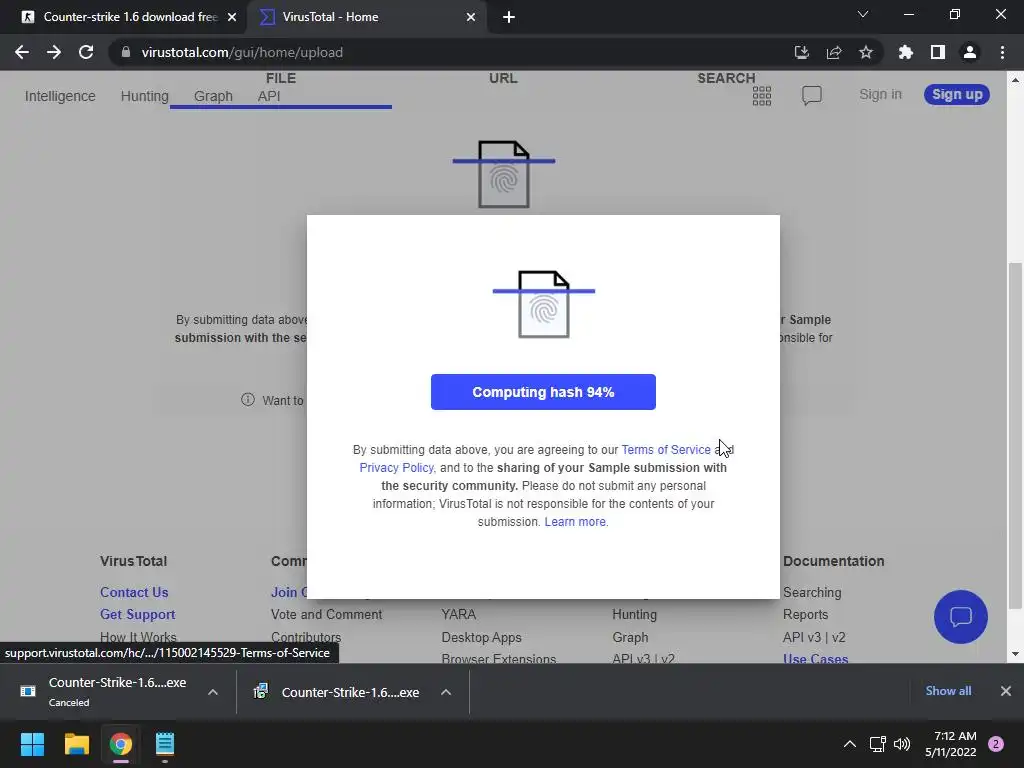Switch to the Counter-strike 1.6 download tab
Viewport: 1024px width, 768px height.
[124, 17]
